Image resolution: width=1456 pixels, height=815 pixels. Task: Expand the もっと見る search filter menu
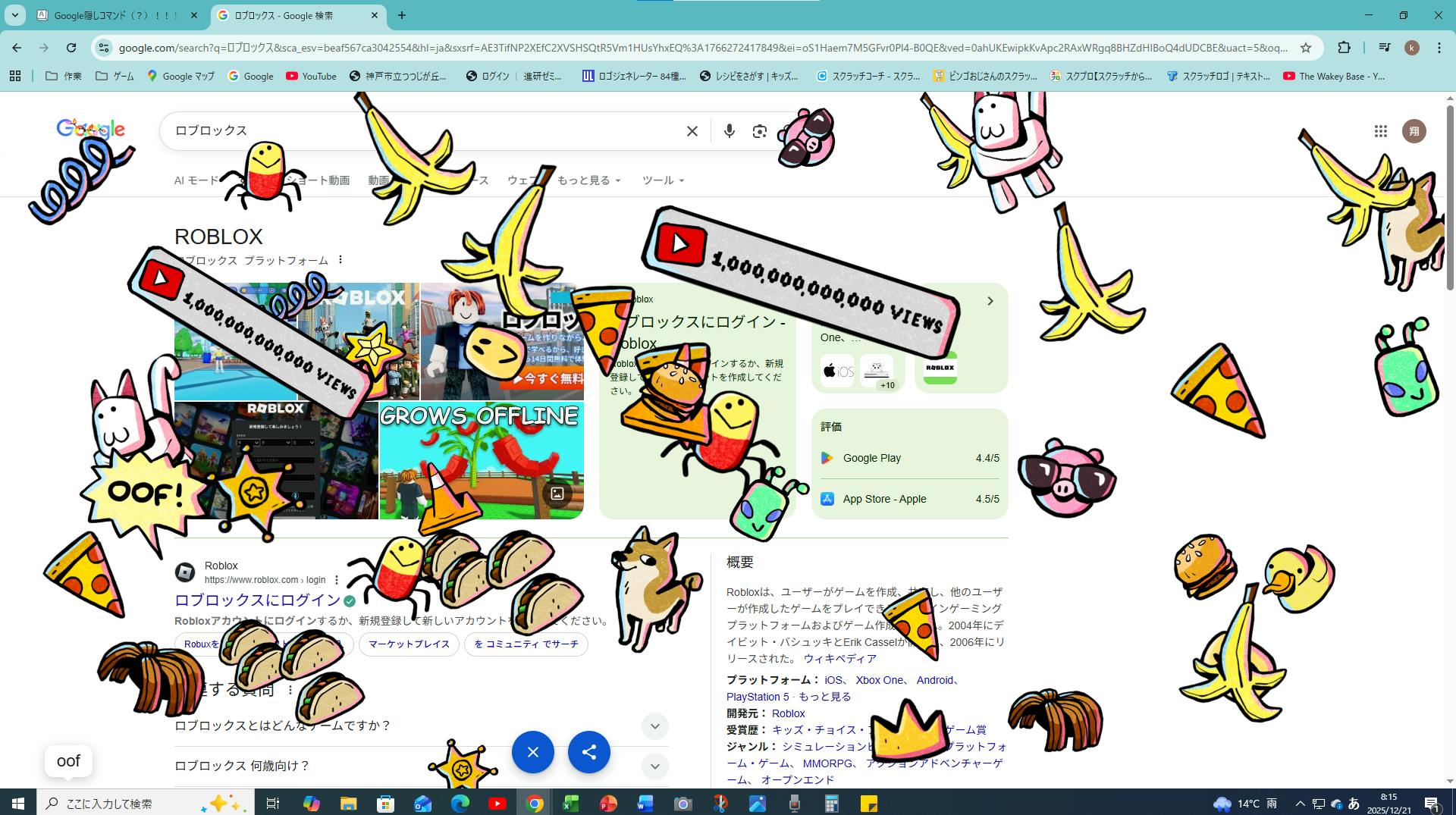[x=589, y=180]
